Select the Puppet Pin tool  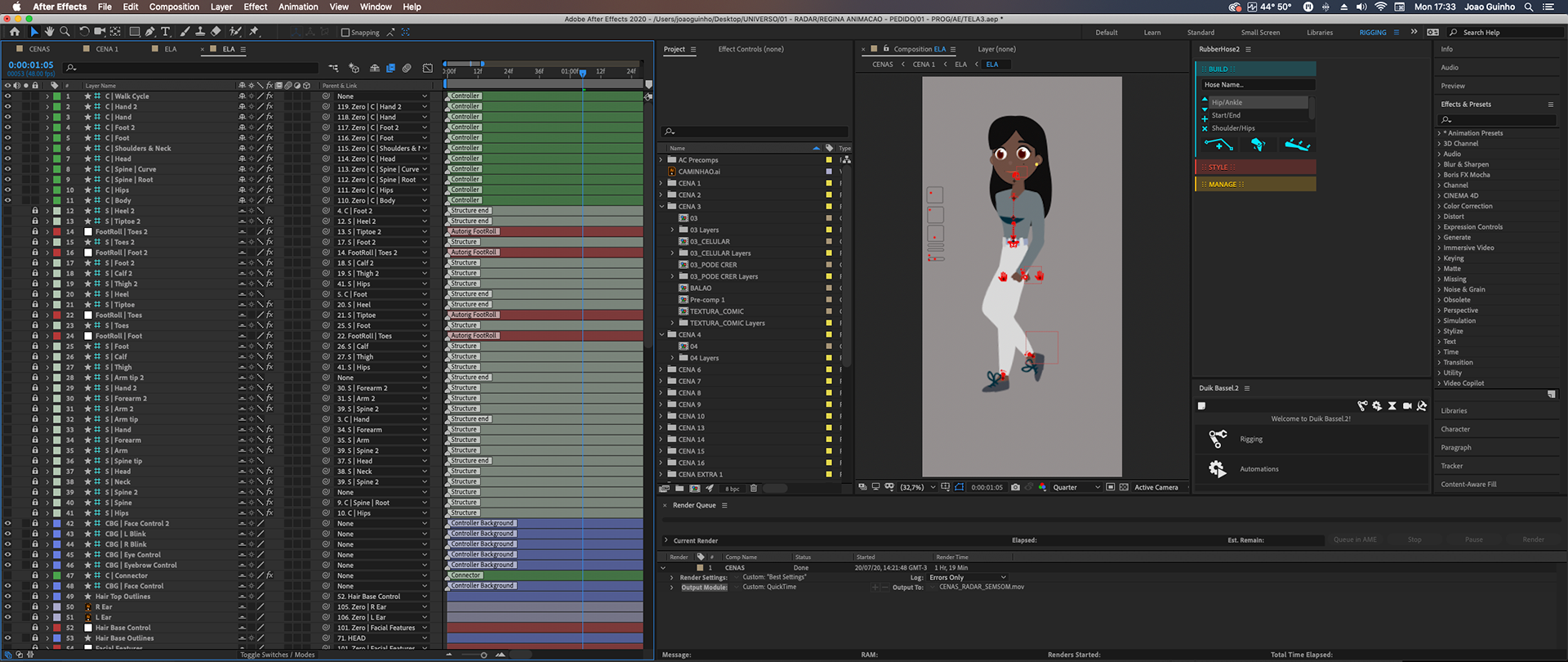click(x=254, y=32)
